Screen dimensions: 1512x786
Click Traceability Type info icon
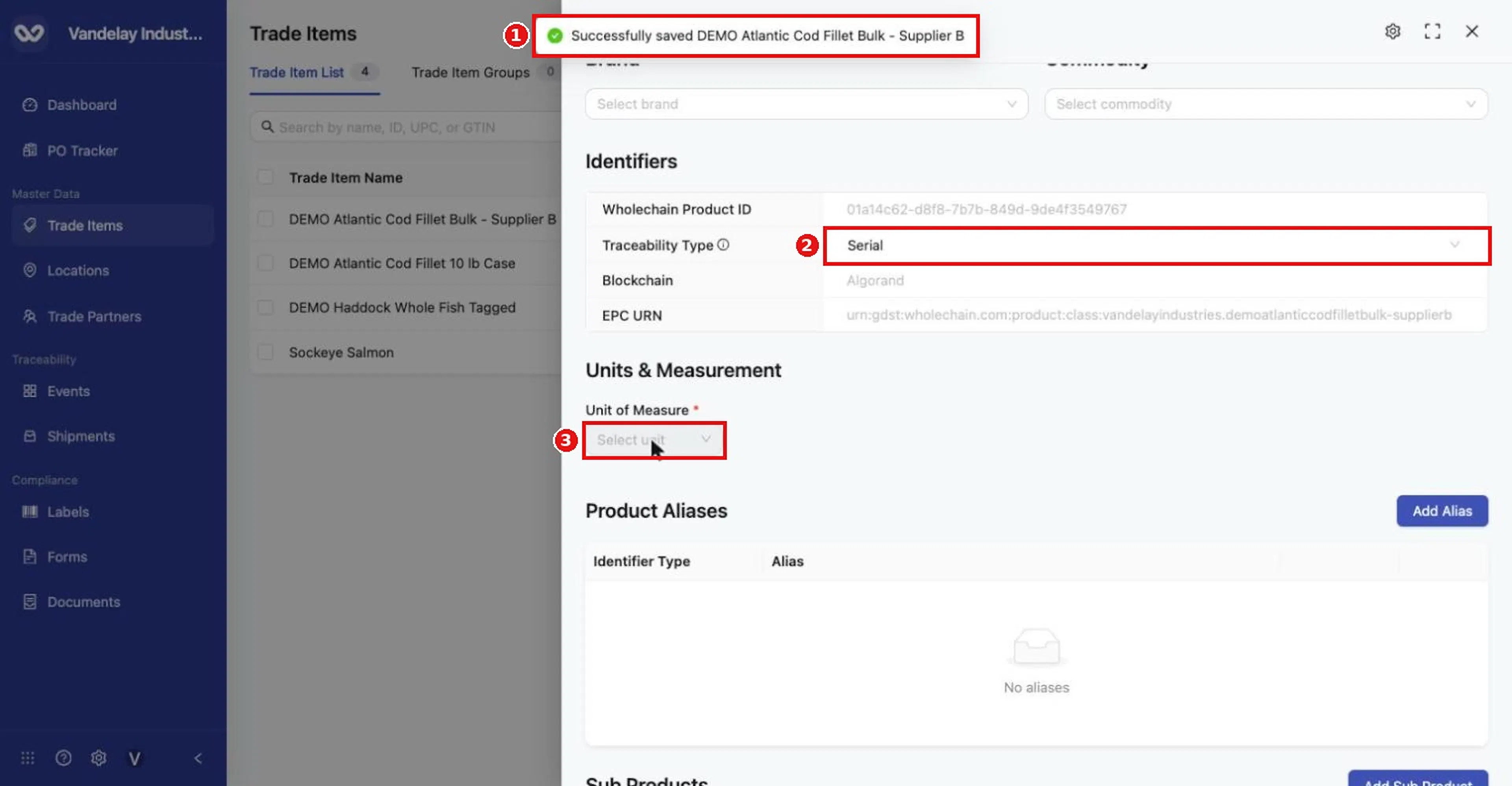[x=723, y=245]
